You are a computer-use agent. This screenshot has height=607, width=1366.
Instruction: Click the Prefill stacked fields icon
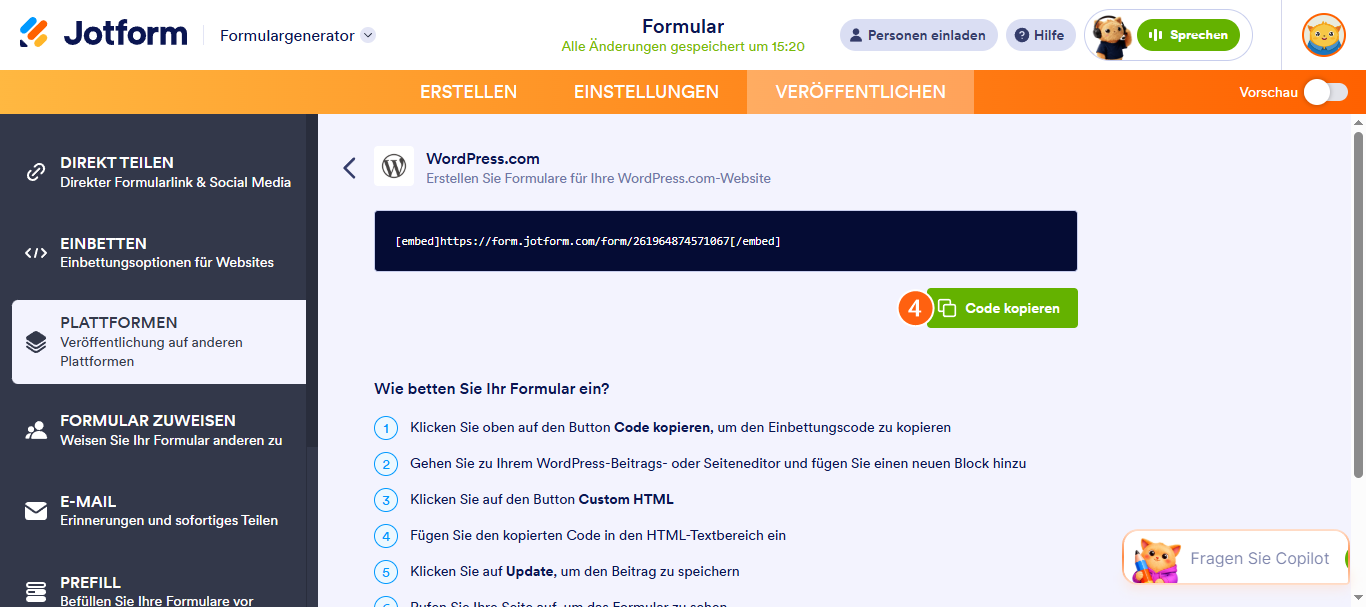pos(36,592)
